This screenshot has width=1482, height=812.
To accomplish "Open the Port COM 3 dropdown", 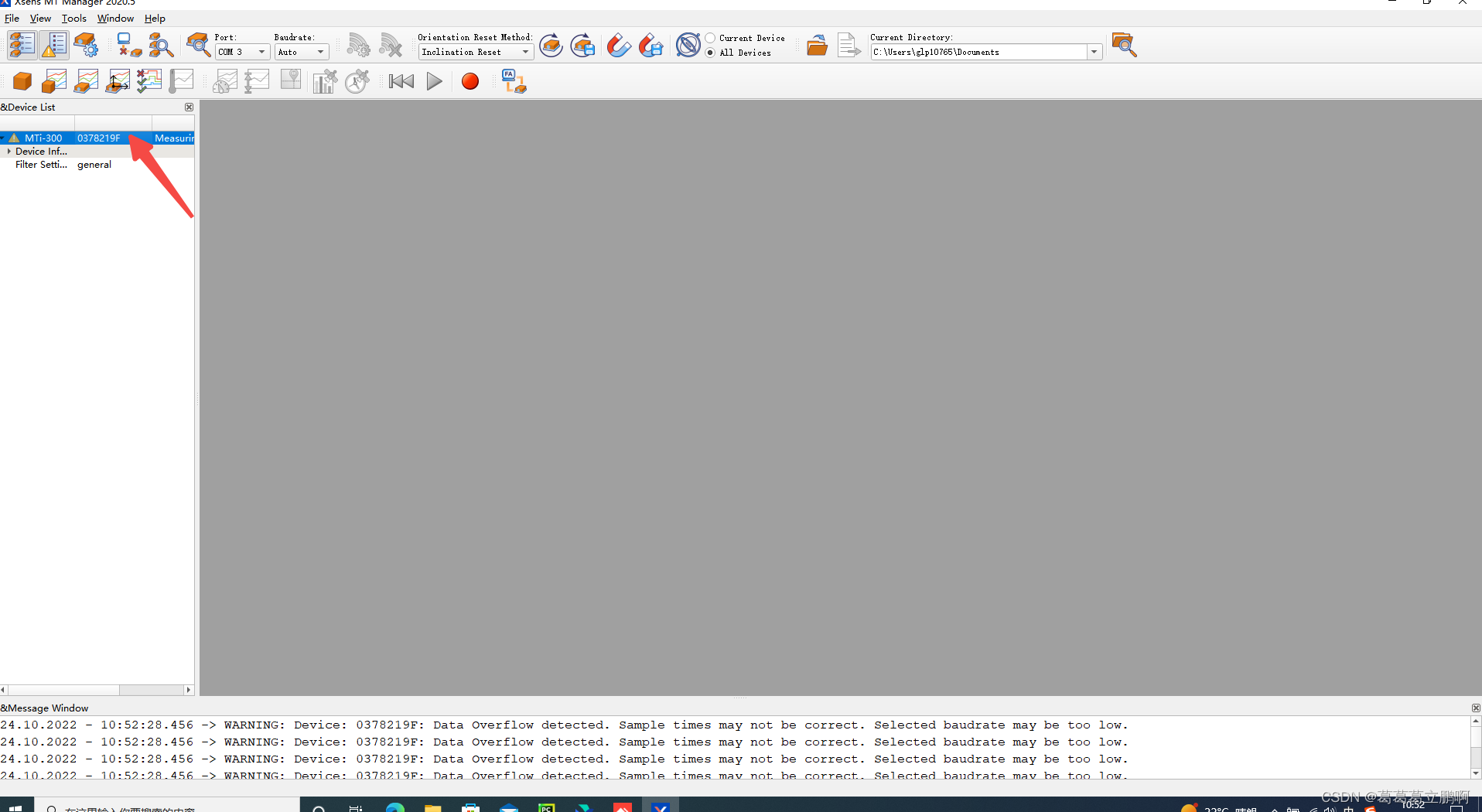I will 242,52.
